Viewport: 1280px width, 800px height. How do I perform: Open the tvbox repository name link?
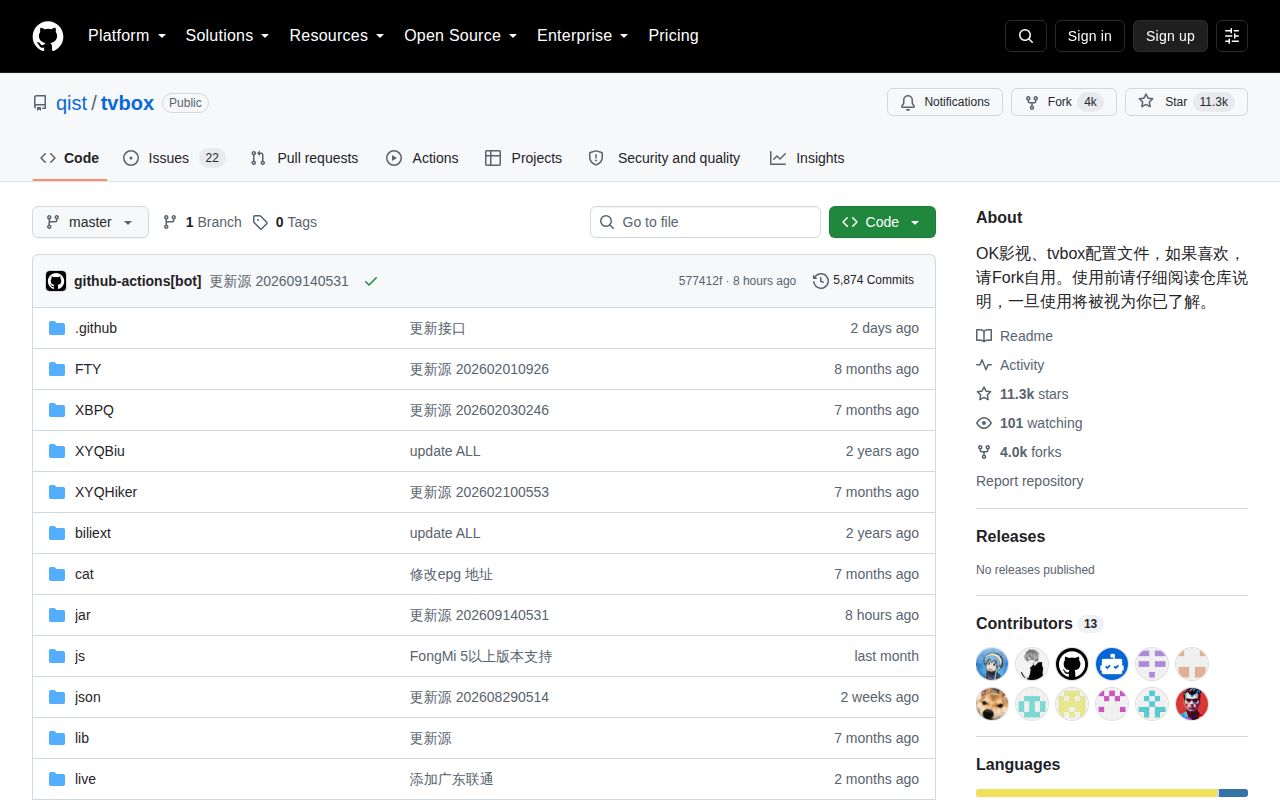(127, 103)
